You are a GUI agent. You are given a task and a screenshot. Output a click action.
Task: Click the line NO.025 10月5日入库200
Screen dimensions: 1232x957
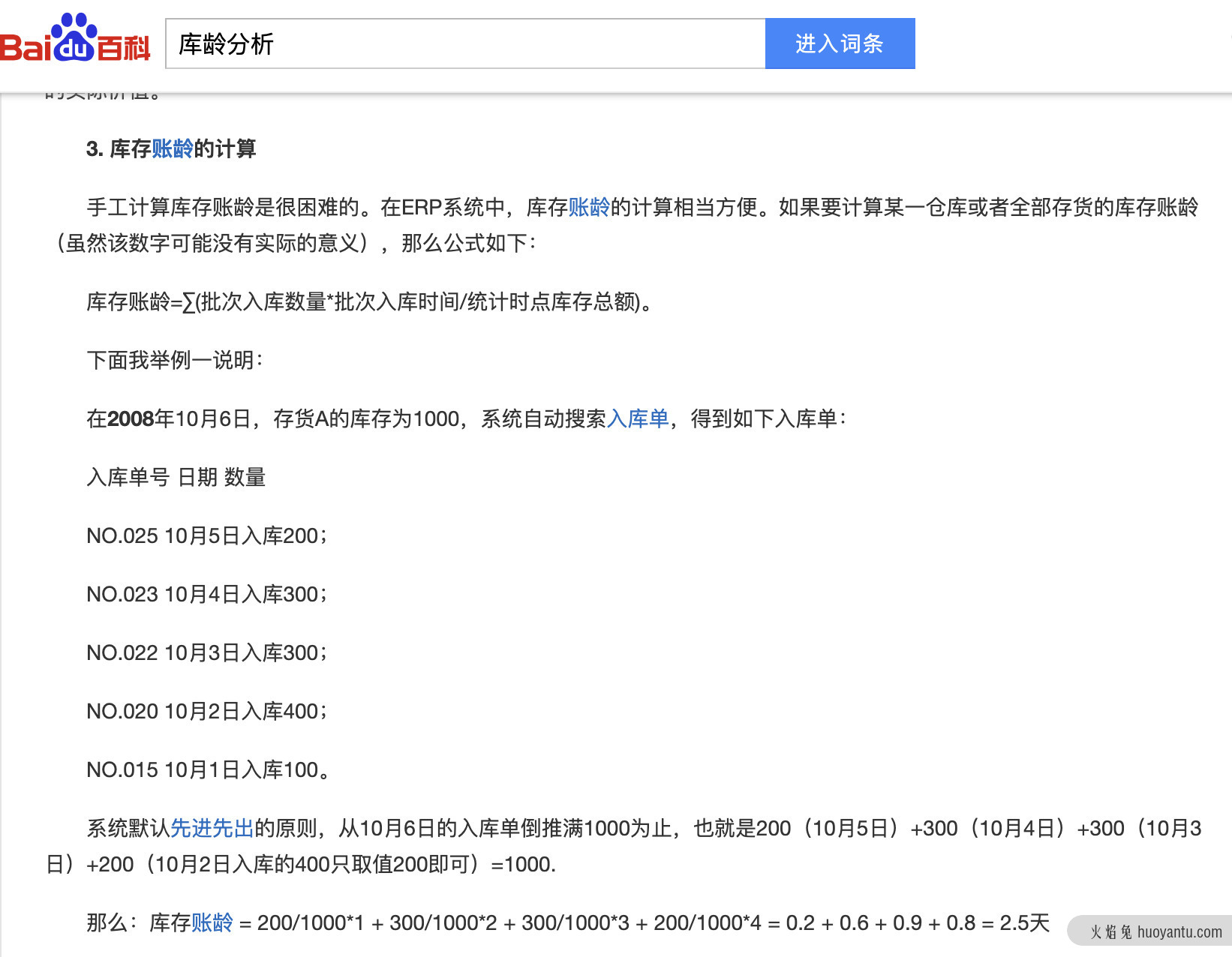coord(207,535)
